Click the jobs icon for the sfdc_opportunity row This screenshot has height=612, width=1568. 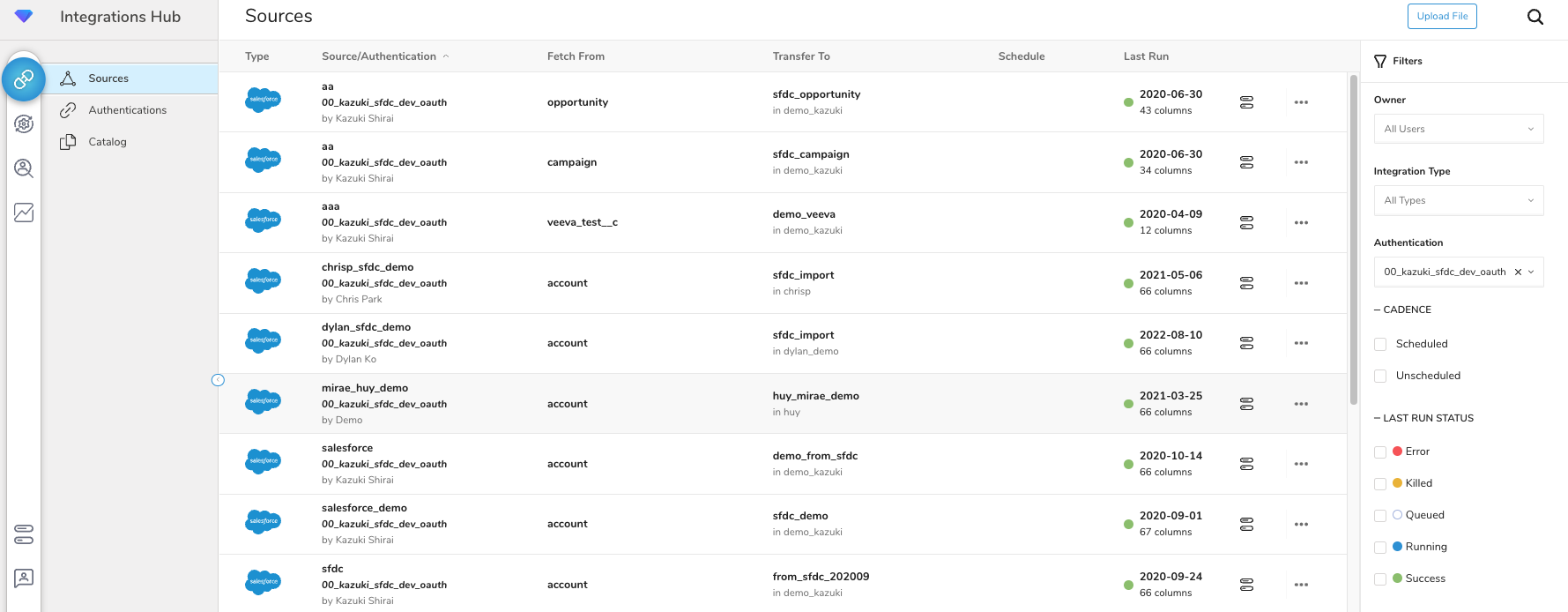tap(1246, 102)
